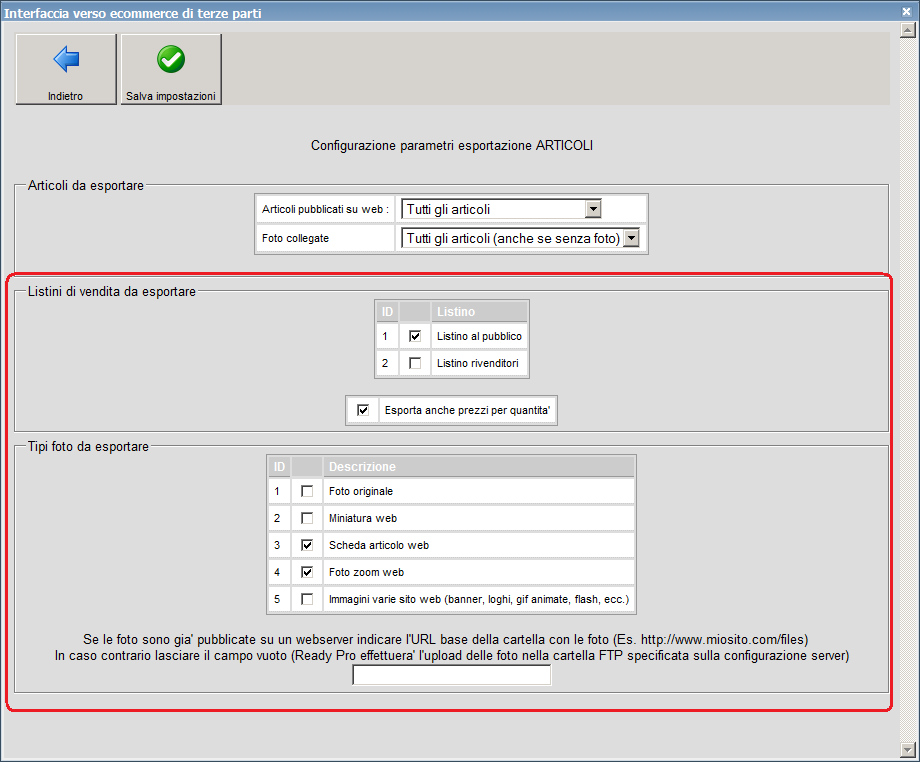This screenshot has height=762, width=920.
Task: Check the 'Foto originale' checkbox
Action: (307, 491)
